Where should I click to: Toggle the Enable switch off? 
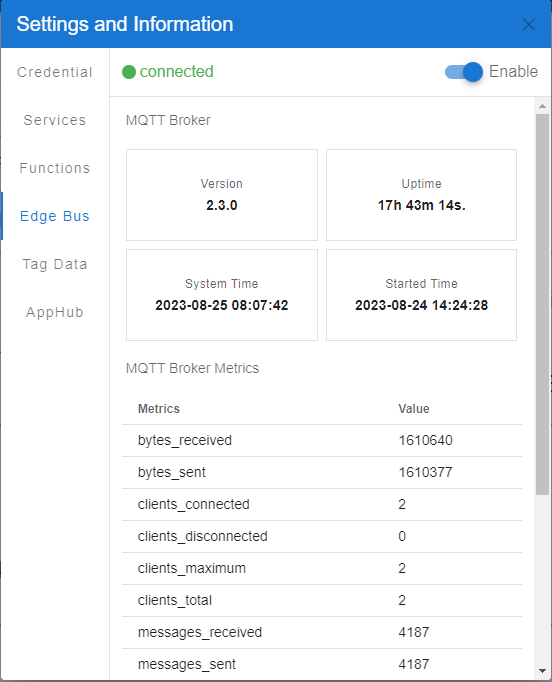[464, 72]
